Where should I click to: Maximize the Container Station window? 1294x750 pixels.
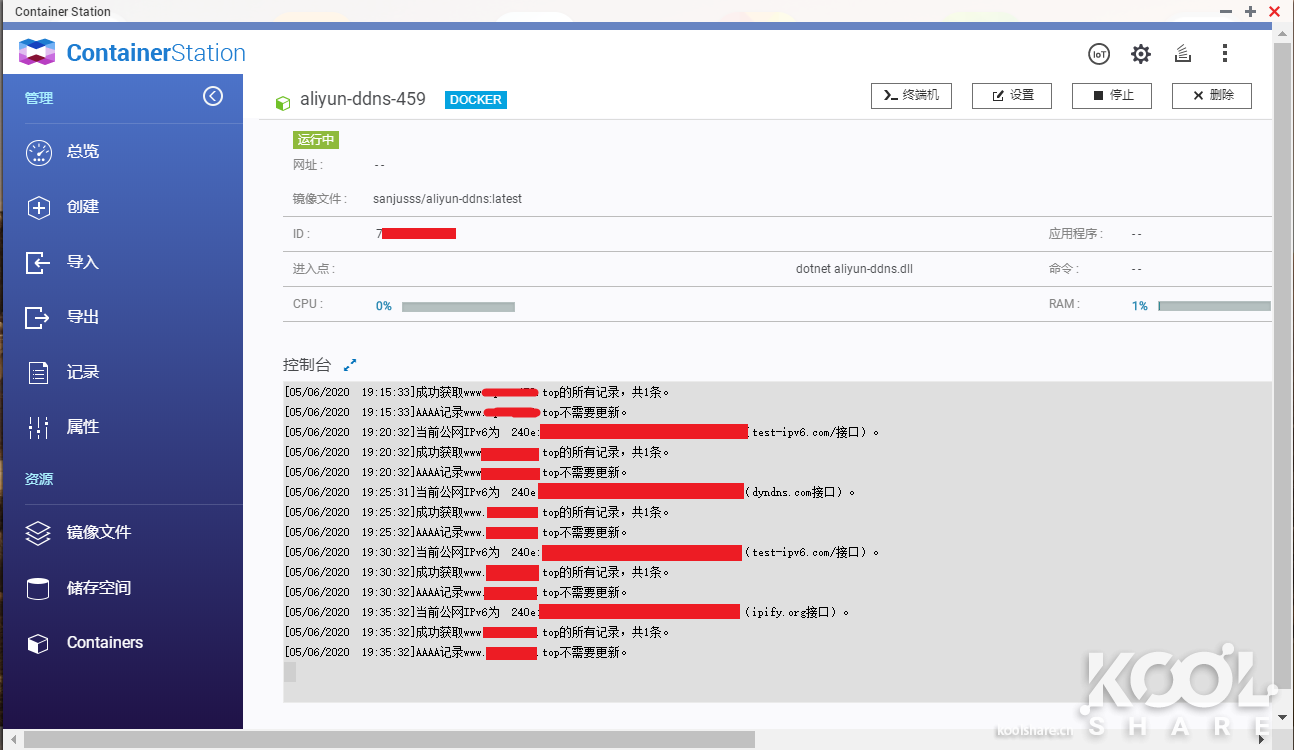1250,11
